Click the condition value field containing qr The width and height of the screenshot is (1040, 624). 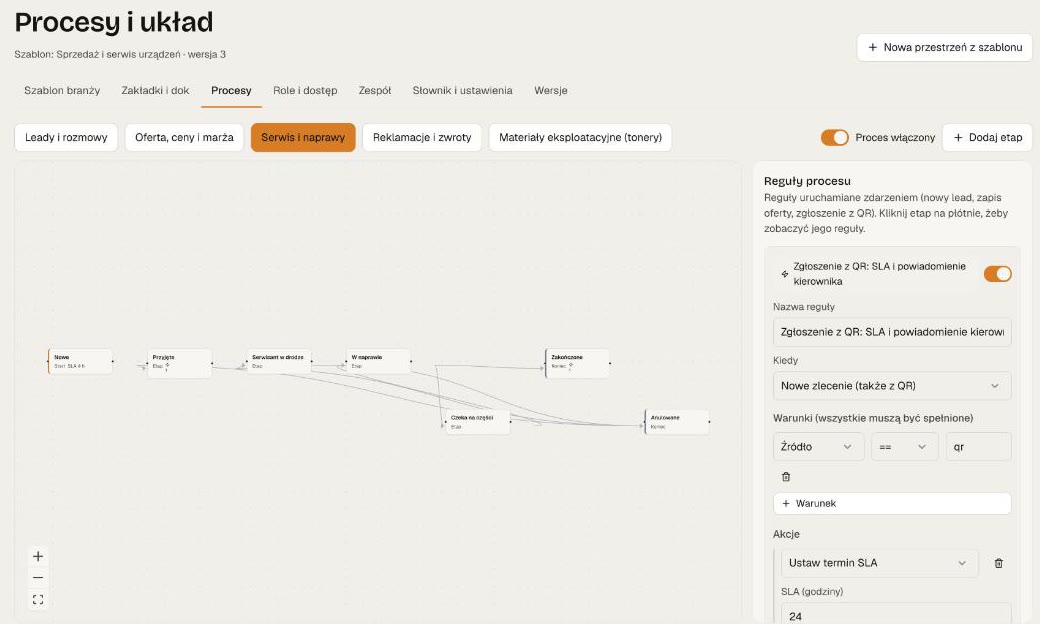(x=978, y=447)
